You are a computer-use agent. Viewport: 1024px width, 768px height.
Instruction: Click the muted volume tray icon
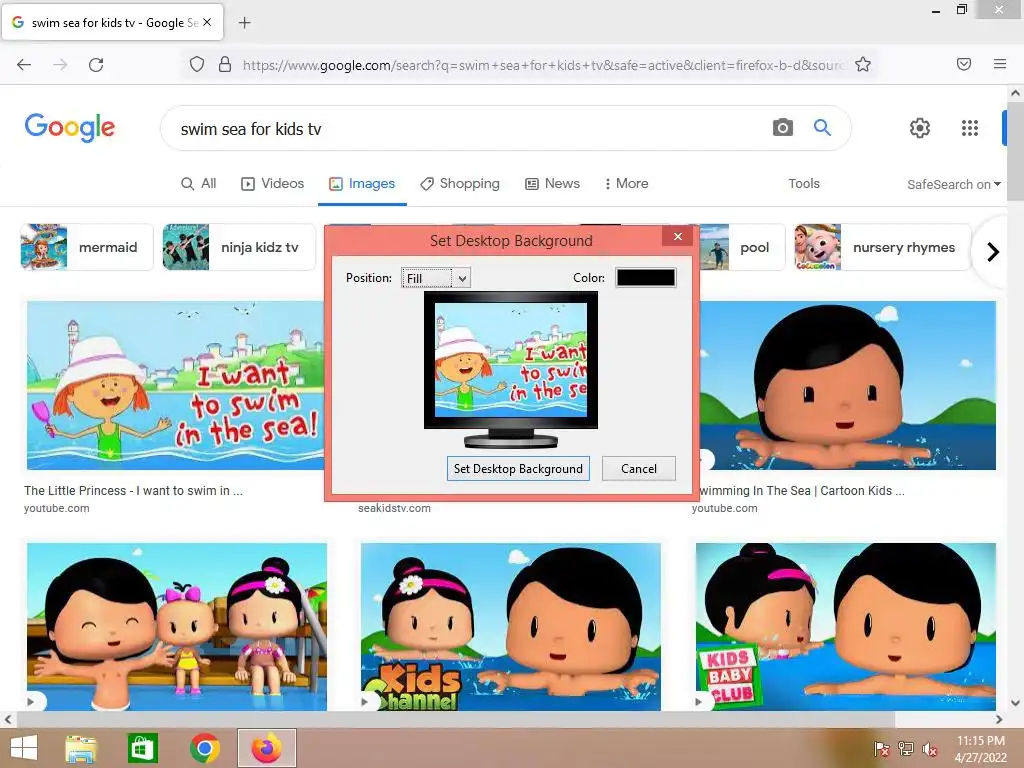click(x=930, y=749)
